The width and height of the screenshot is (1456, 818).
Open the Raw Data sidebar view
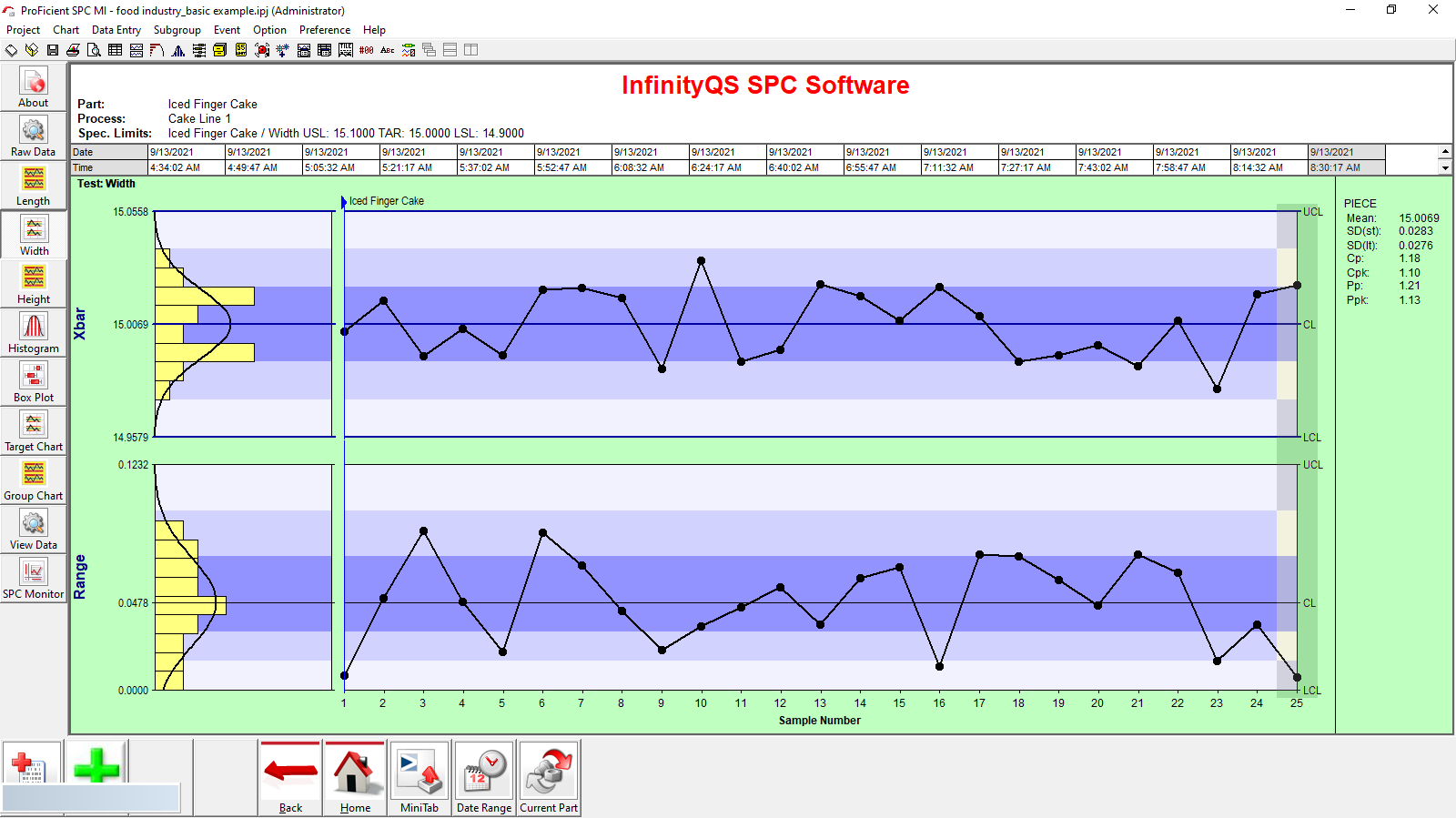point(34,136)
